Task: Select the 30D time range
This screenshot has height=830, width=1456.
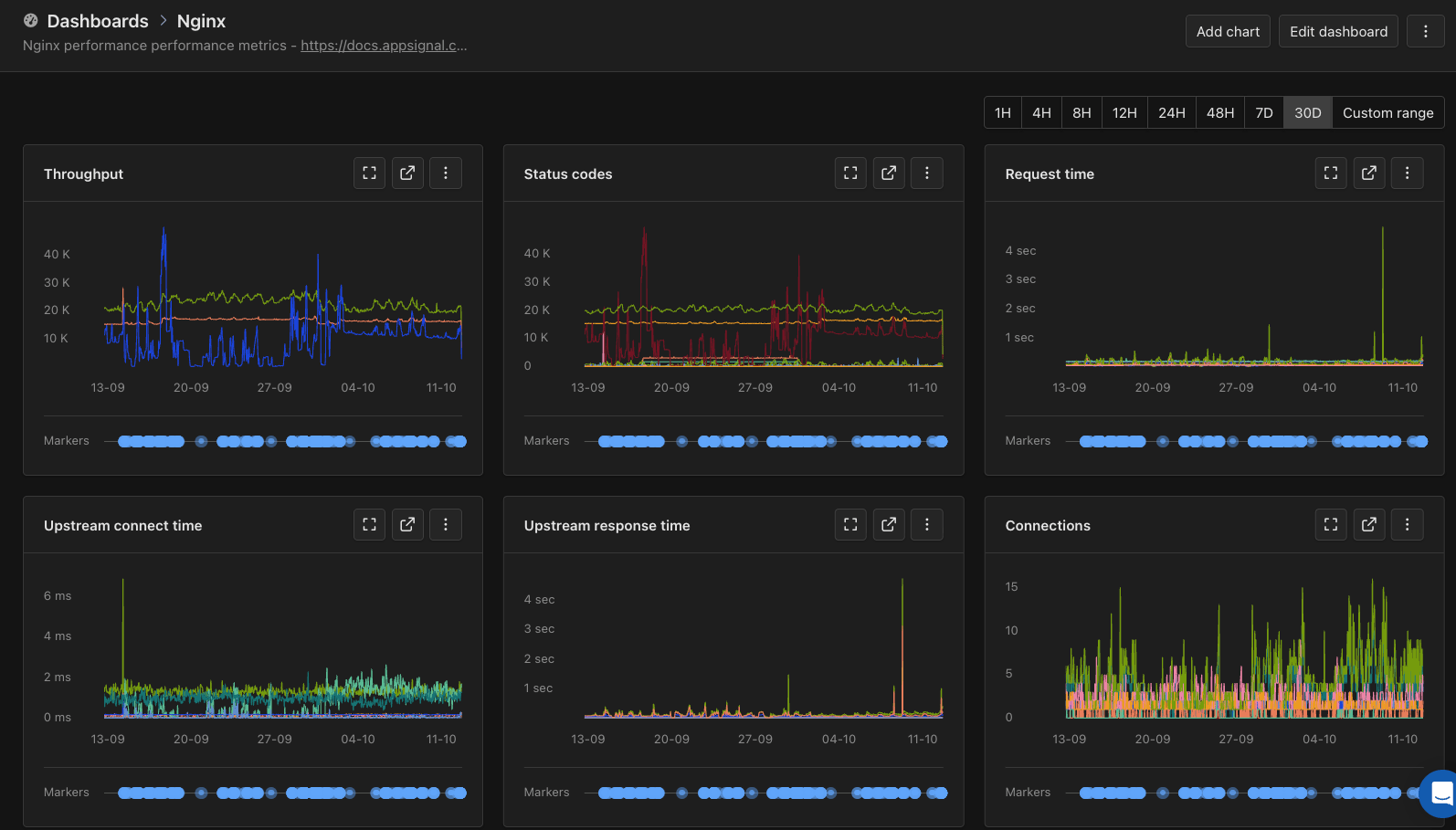Action: [x=1308, y=112]
